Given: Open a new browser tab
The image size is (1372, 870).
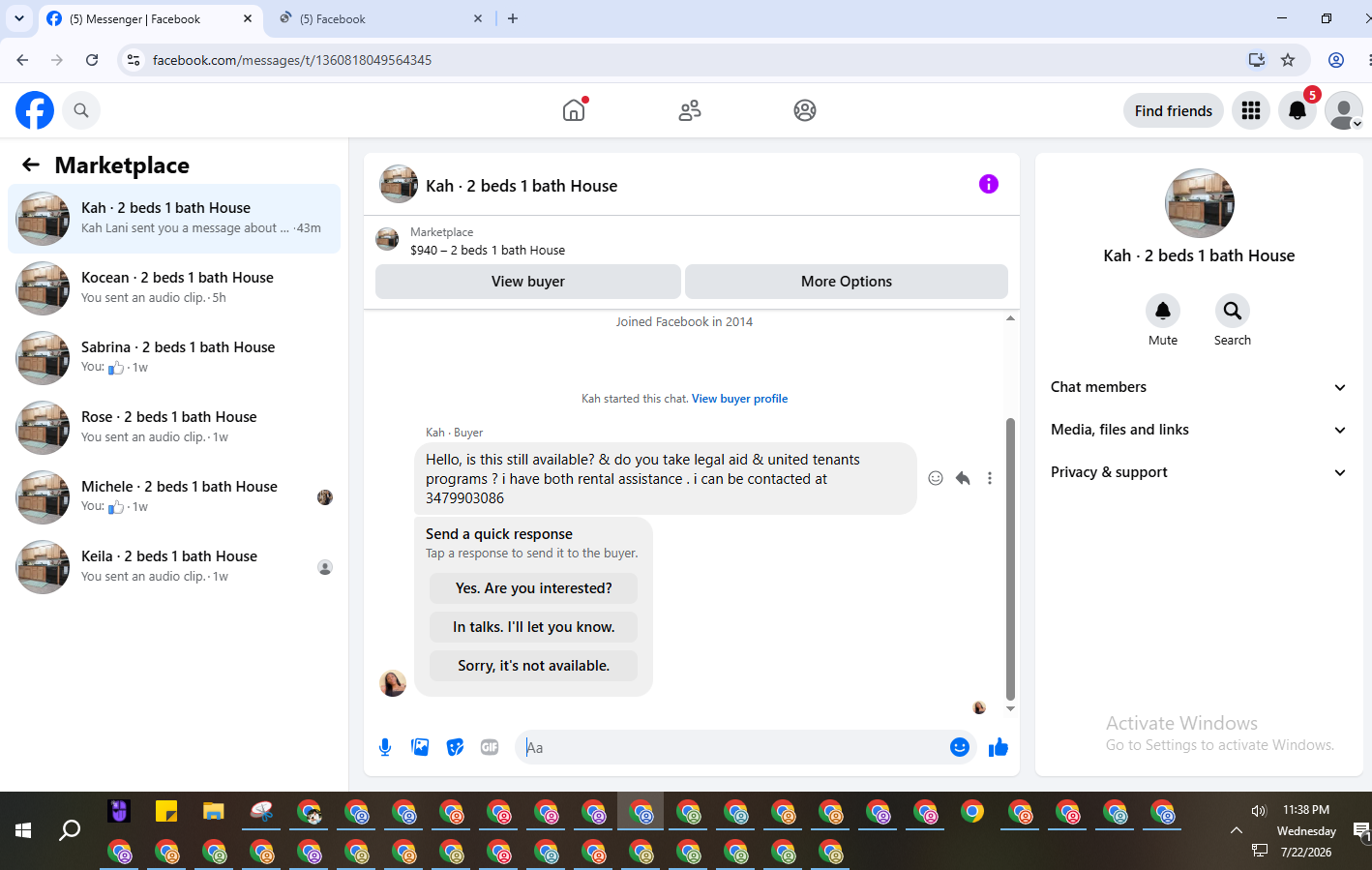Looking at the screenshot, I should click(x=513, y=18).
